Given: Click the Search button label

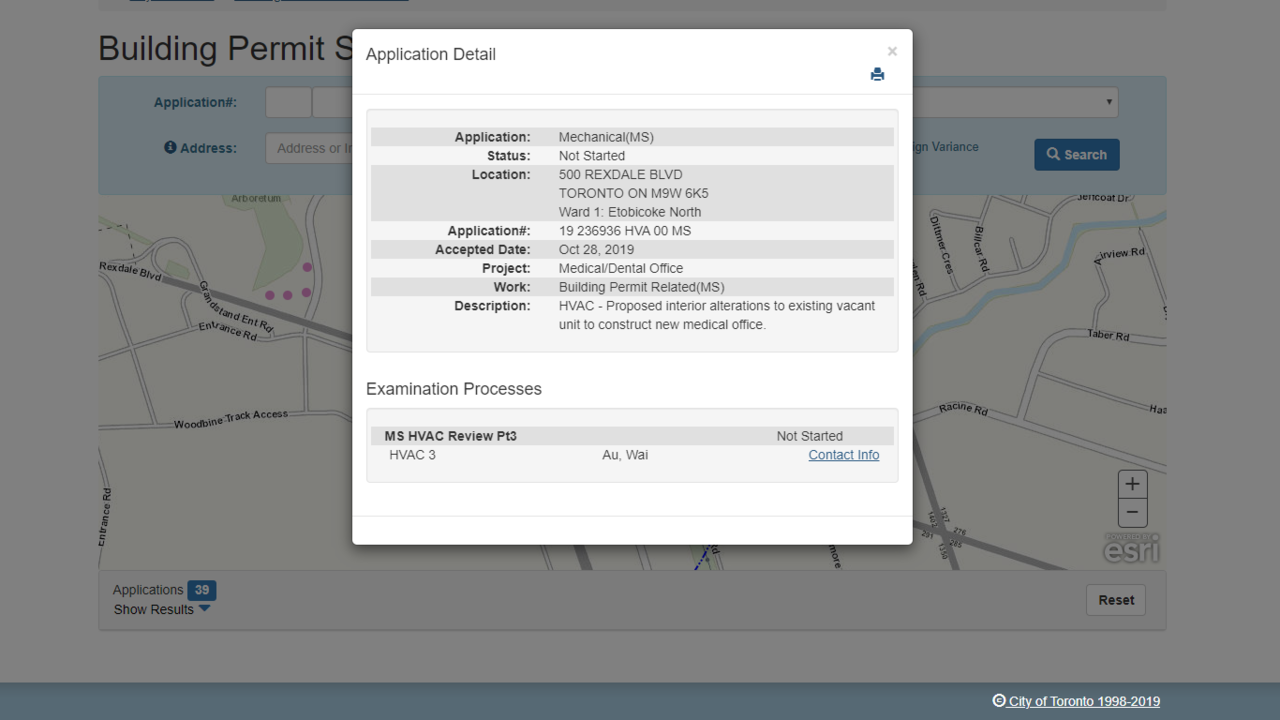Looking at the screenshot, I should 1085,155.
